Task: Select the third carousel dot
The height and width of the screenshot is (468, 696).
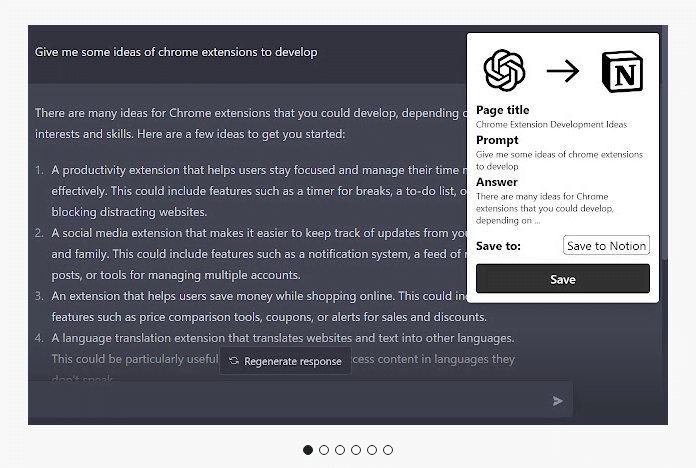Action: pyautogui.click(x=340, y=450)
